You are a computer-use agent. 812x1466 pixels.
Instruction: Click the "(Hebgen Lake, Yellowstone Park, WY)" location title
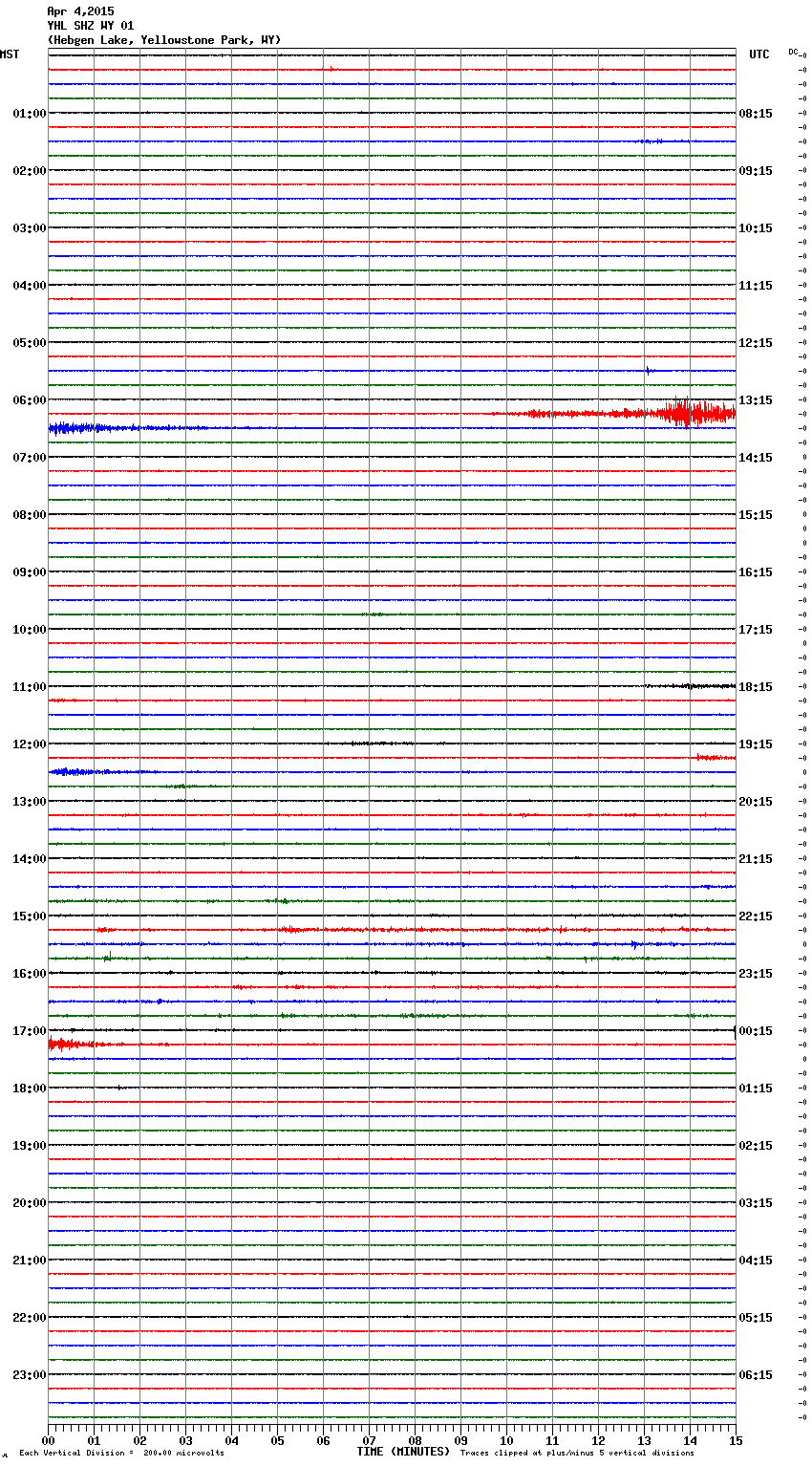pyautogui.click(x=164, y=40)
